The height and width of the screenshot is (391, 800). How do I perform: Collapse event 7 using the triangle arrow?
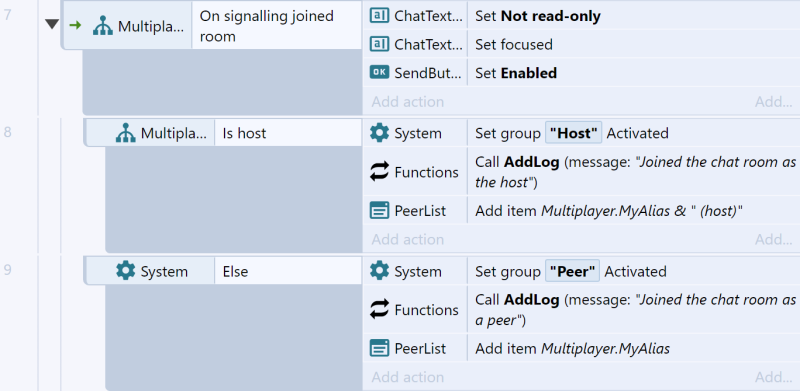(x=52, y=24)
